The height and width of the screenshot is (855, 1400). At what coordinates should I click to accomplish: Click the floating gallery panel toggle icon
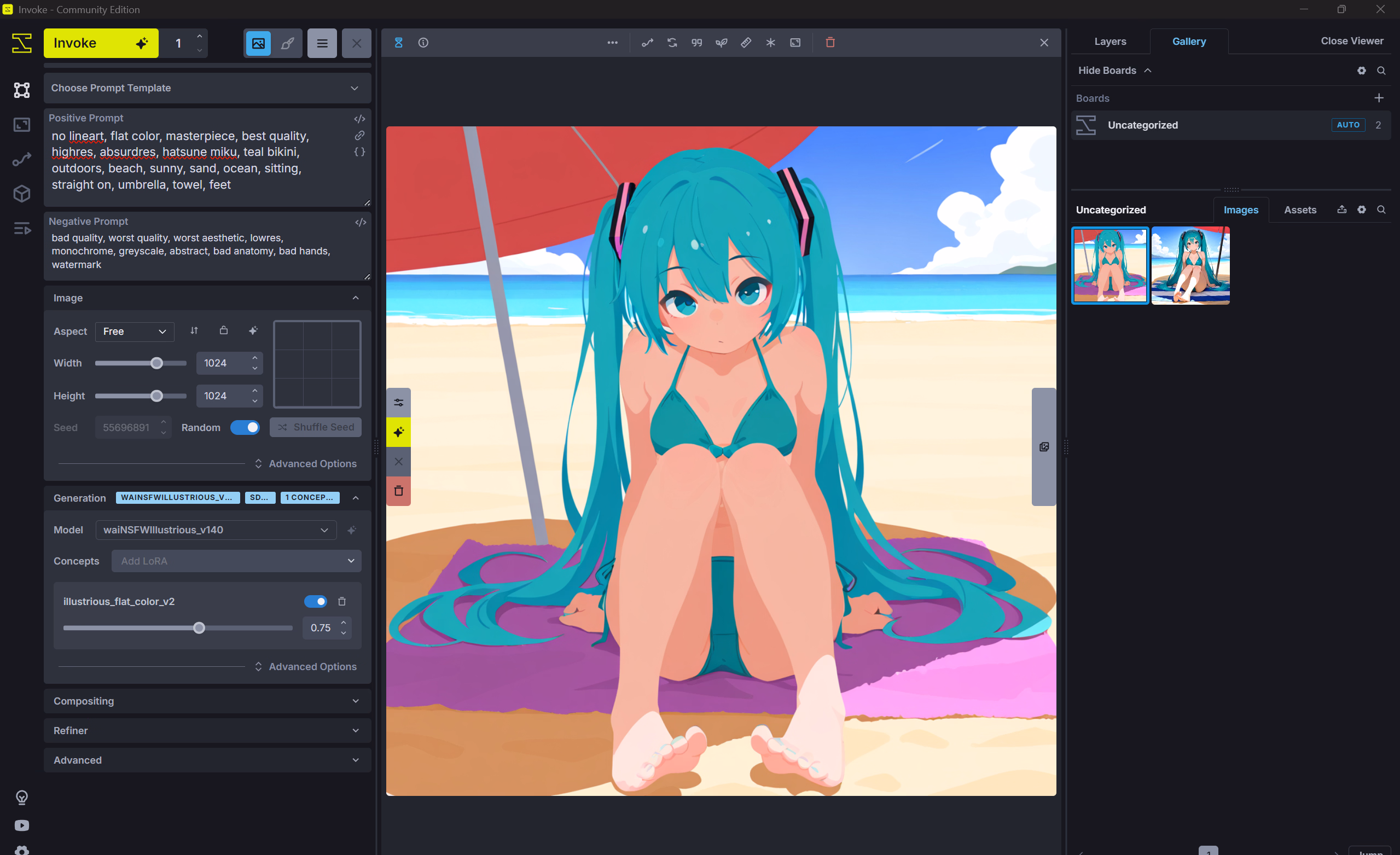coord(1044,447)
